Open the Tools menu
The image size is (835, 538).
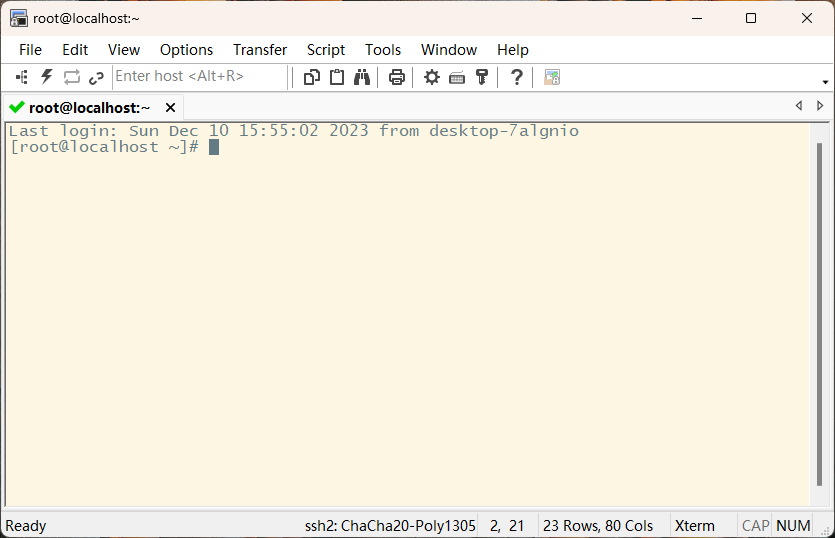pyautogui.click(x=383, y=50)
